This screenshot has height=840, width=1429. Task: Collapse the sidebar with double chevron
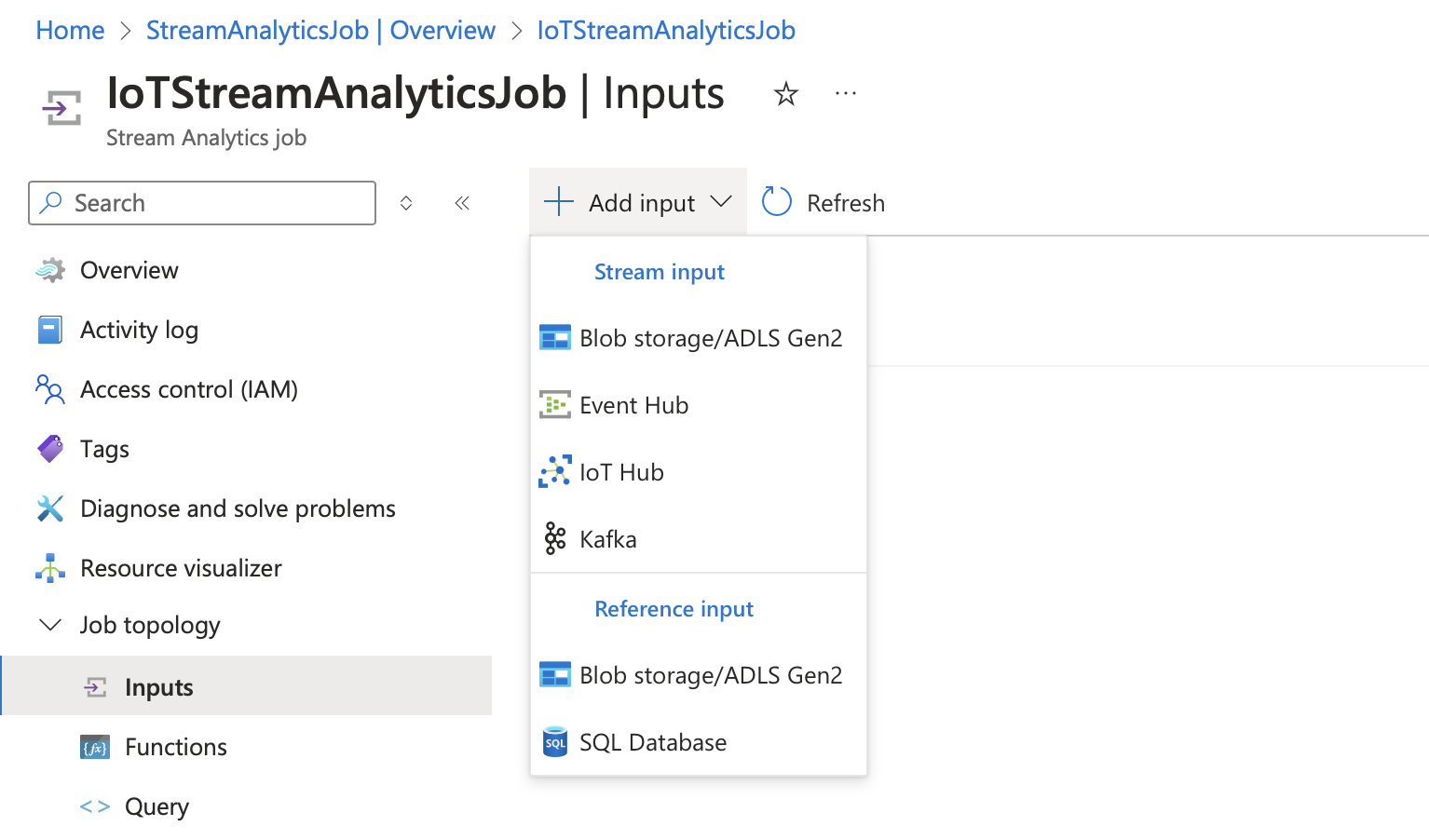point(462,203)
